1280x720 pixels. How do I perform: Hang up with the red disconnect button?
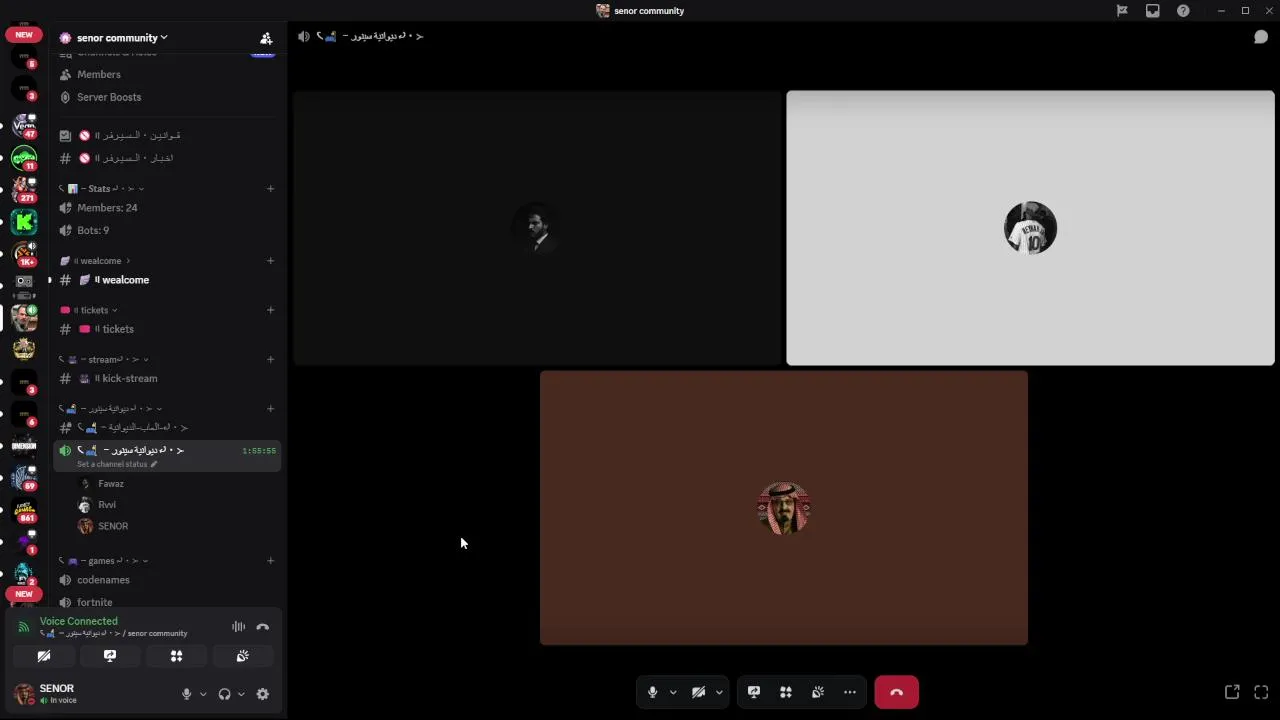pyautogui.click(x=897, y=692)
